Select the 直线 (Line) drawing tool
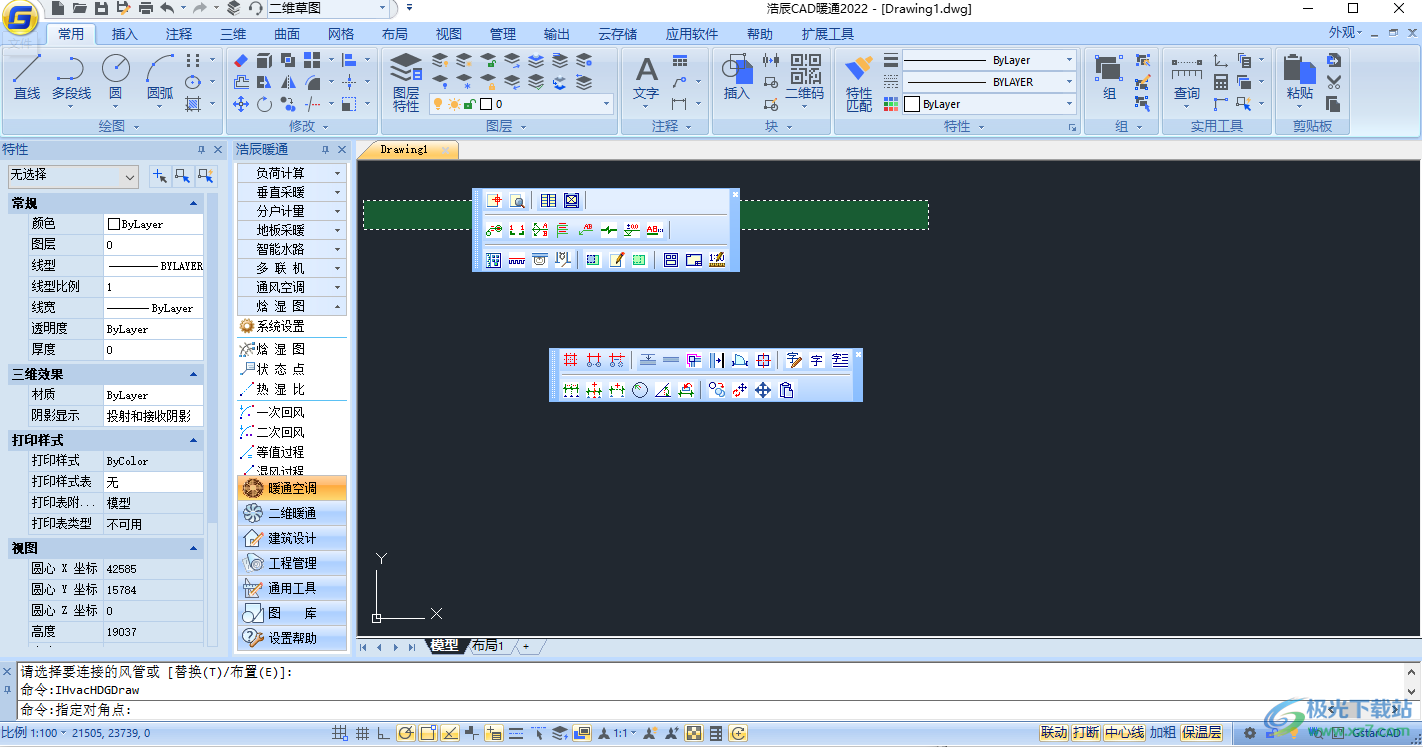The height and width of the screenshot is (747, 1423). point(27,77)
